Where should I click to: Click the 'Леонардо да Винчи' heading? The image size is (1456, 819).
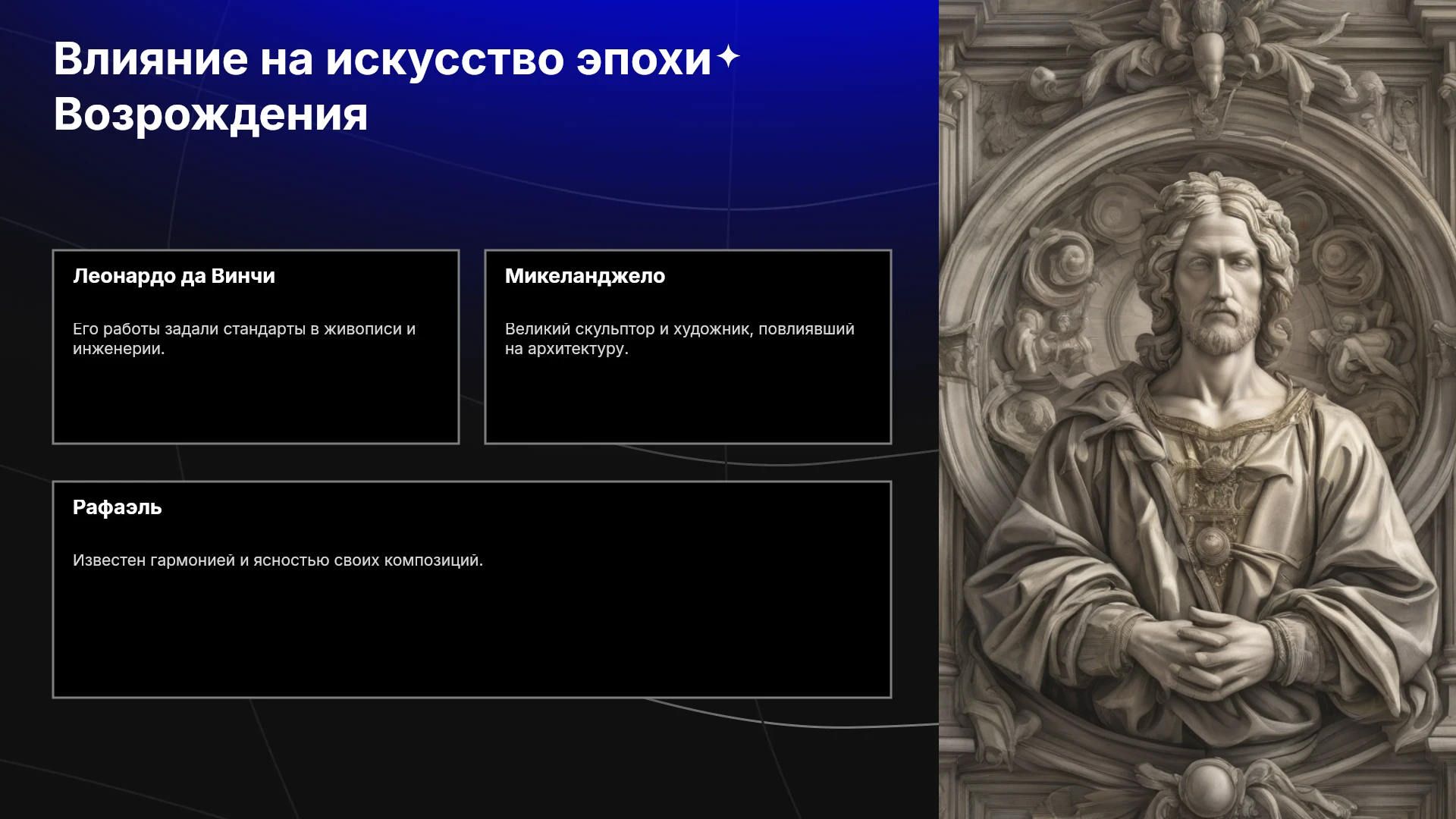point(174,276)
